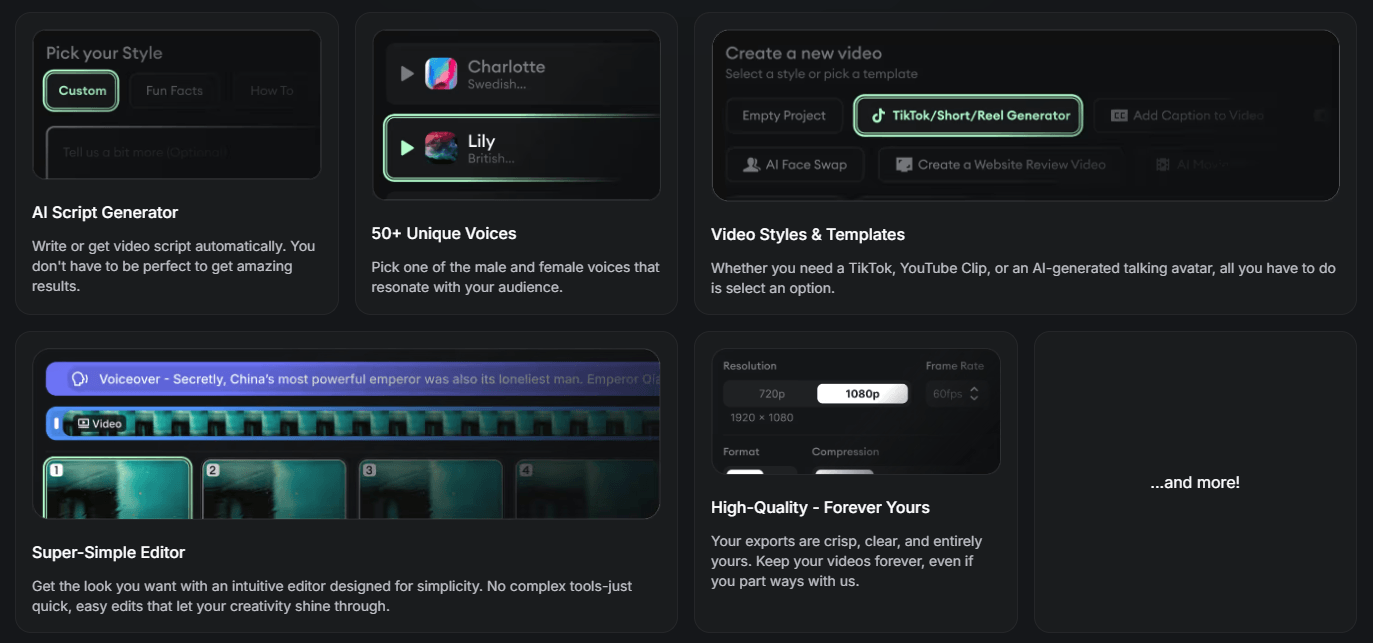Choose 1080p resolution
Screen dimensions: 1373x643
pyautogui.click(x=862, y=394)
